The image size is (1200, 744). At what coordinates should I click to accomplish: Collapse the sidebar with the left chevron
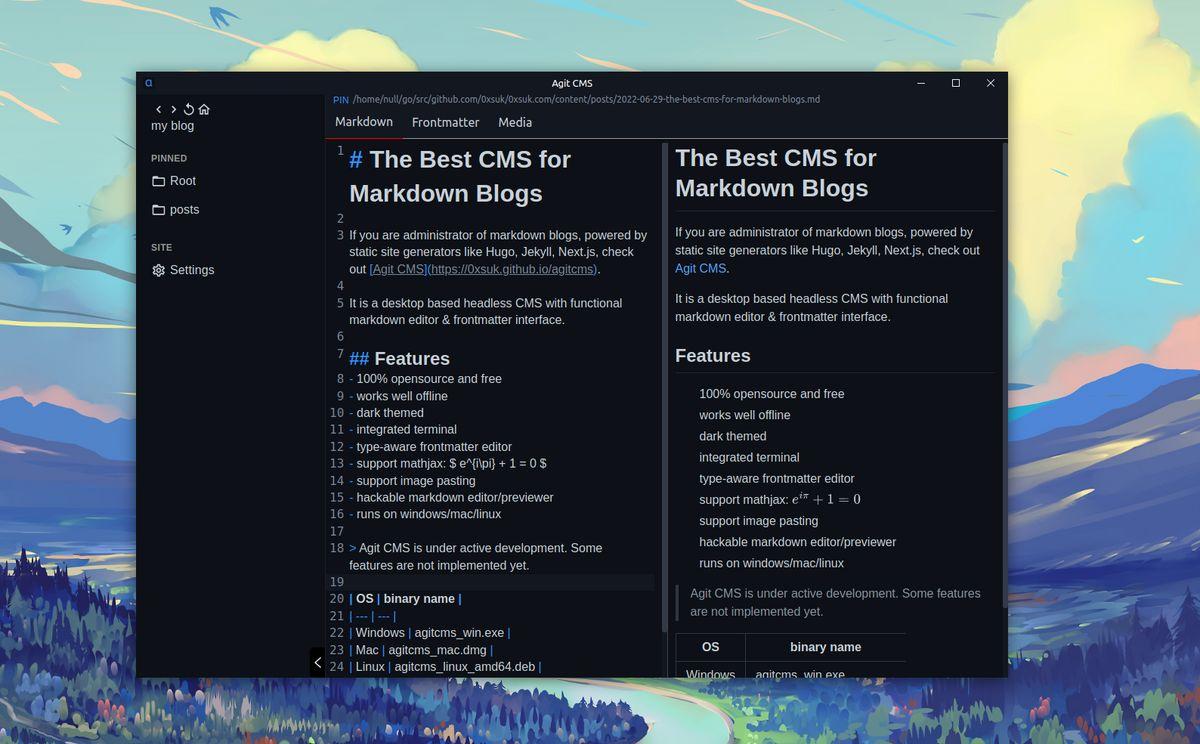tap(317, 662)
